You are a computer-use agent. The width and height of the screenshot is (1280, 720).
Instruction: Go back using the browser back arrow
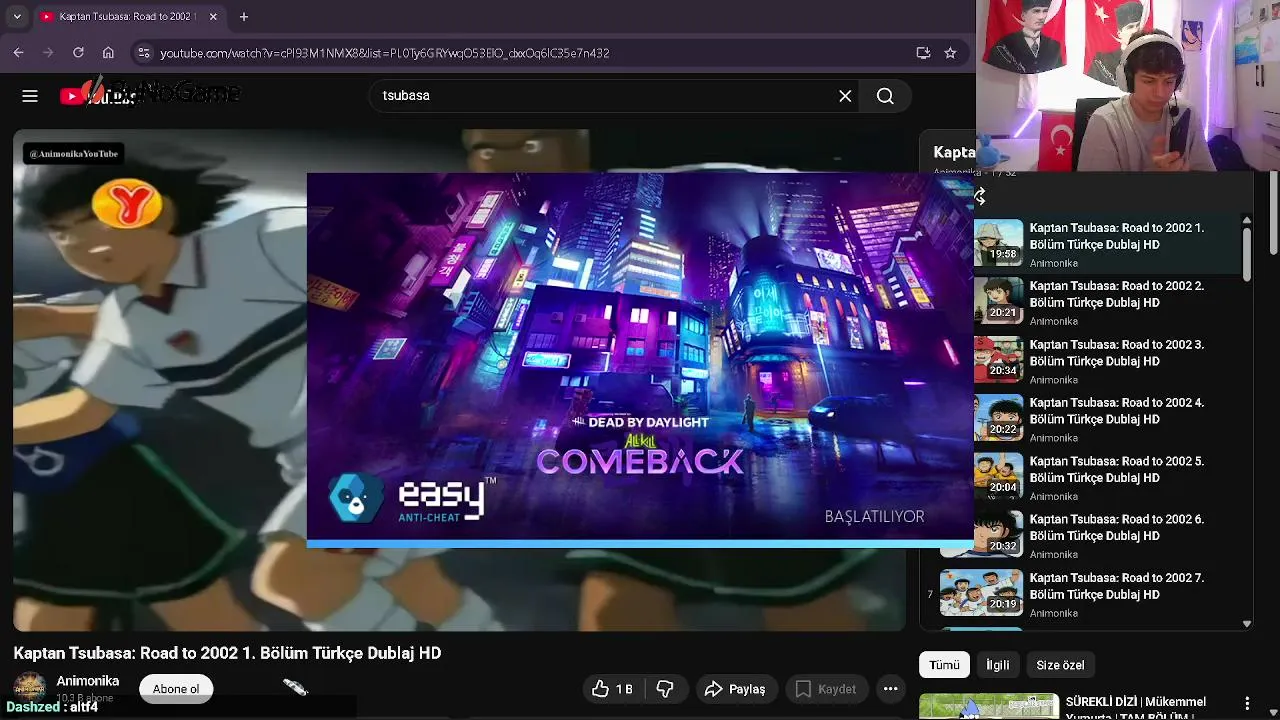tap(18, 53)
